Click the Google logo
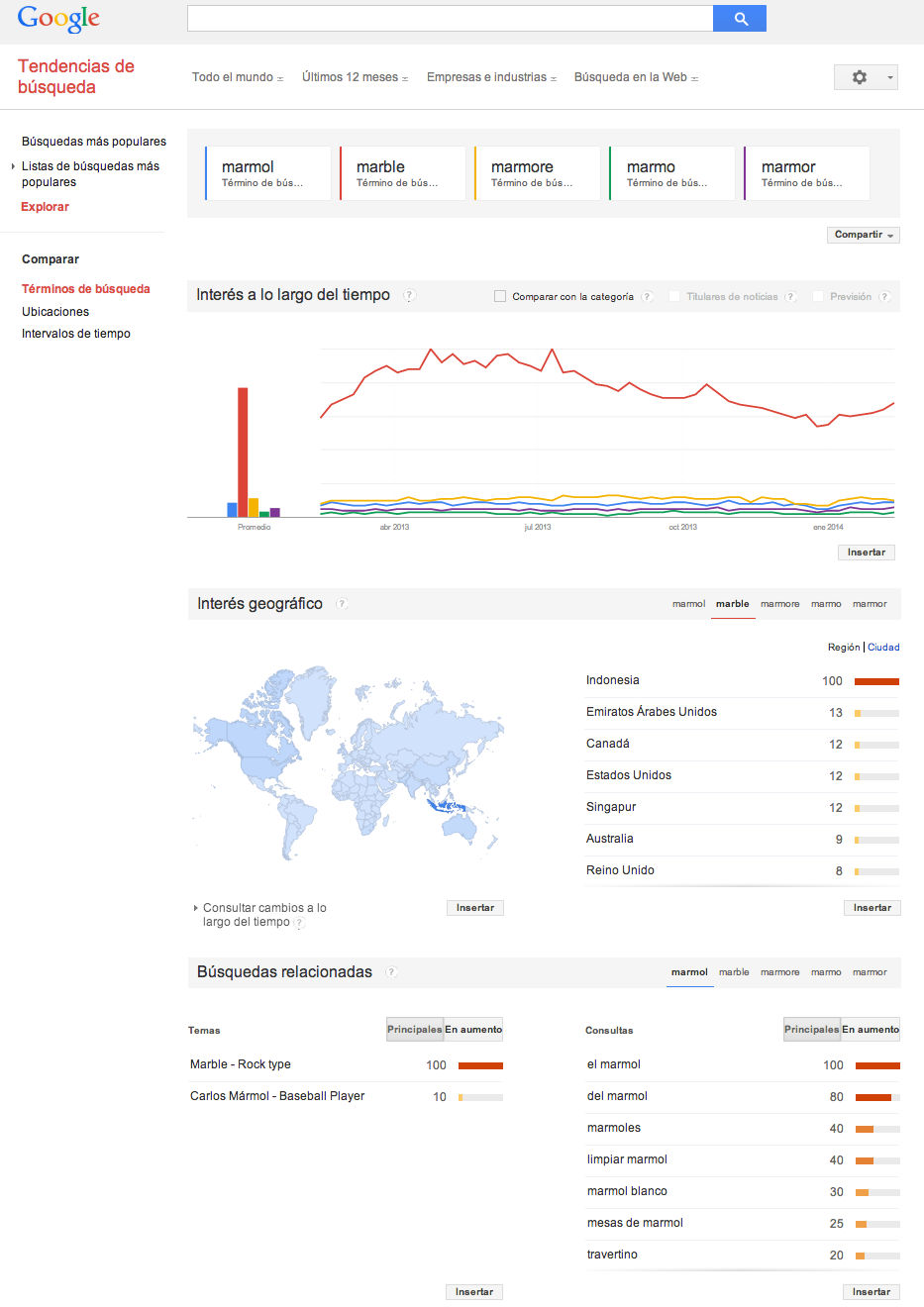Image resolution: width=924 pixels, height=1307 pixels. click(x=58, y=19)
